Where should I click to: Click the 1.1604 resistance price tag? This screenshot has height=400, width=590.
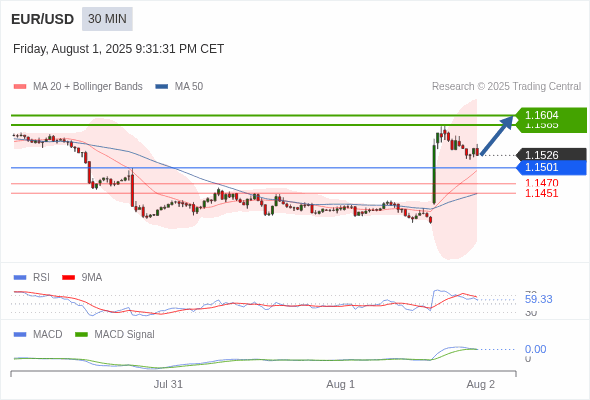(551, 115)
